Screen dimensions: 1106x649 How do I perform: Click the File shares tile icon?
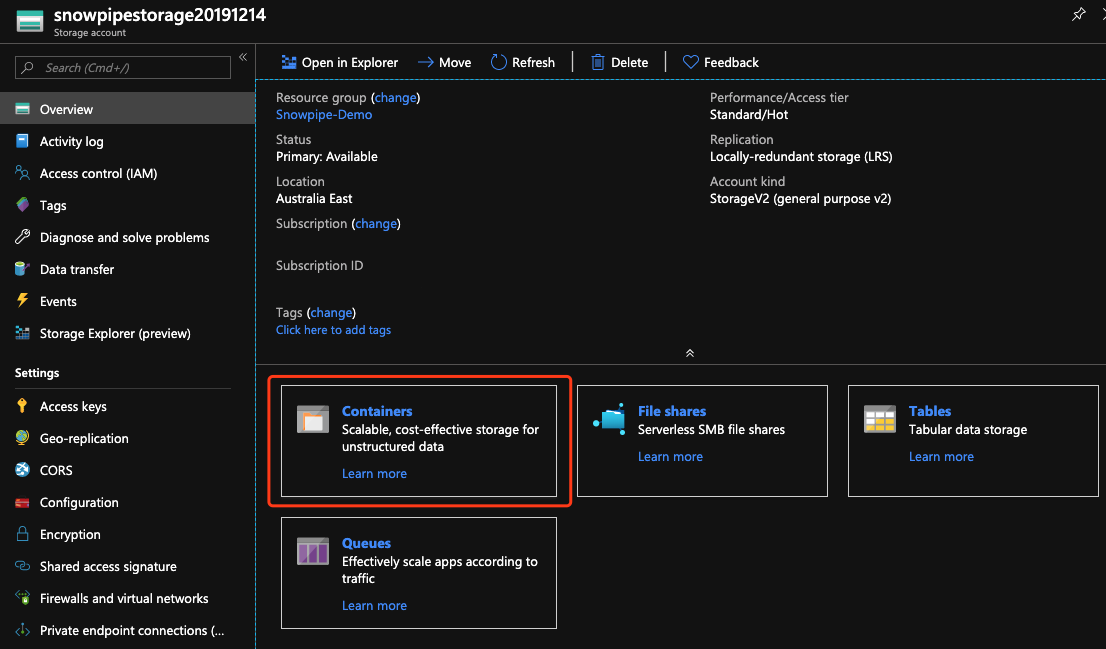pyautogui.click(x=609, y=419)
